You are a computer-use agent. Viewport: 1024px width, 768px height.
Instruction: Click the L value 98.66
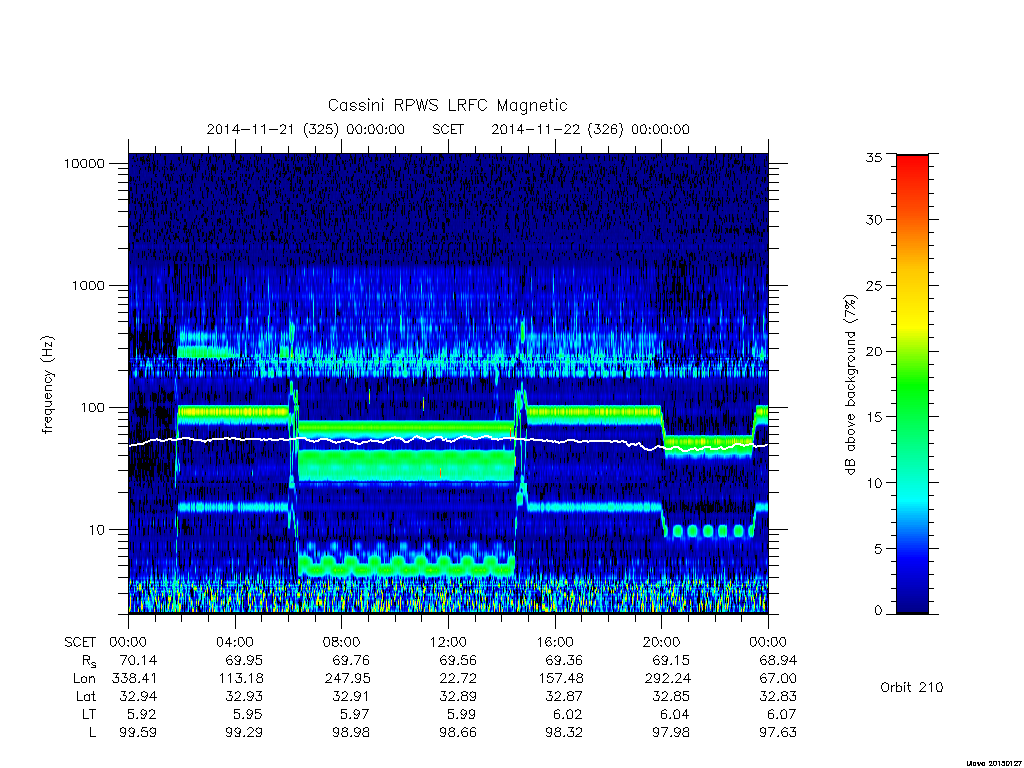(x=457, y=733)
